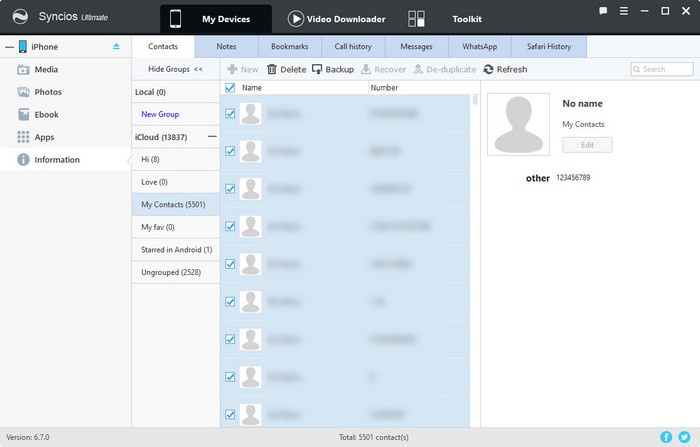Click the Edit contact button
The width and height of the screenshot is (700, 447).
(x=587, y=145)
